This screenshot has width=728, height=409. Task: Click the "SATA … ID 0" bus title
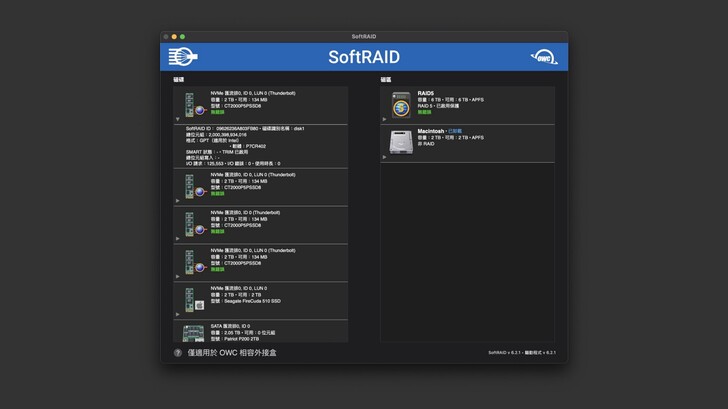click(x=230, y=326)
